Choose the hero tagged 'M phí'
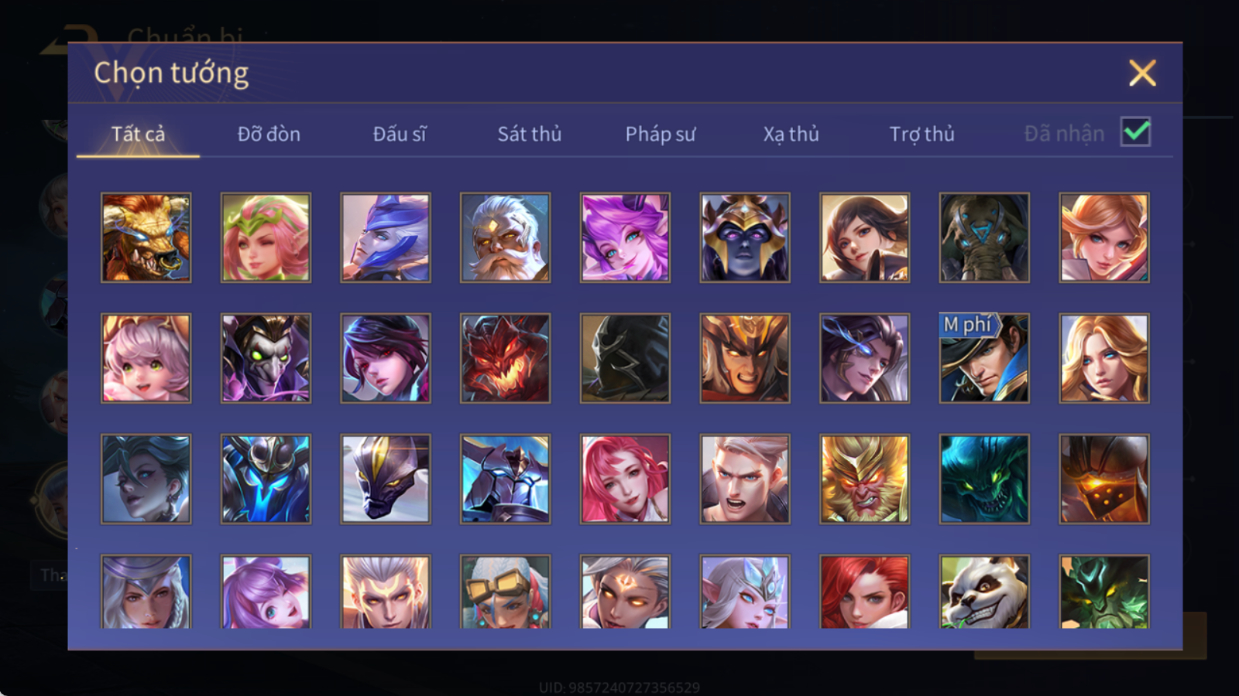The height and width of the screenshot is (696, 1239). pos(984,358)
